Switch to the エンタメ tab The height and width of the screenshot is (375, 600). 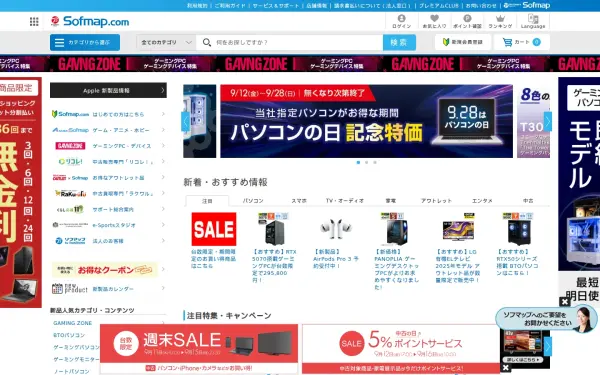pos(482,201)
